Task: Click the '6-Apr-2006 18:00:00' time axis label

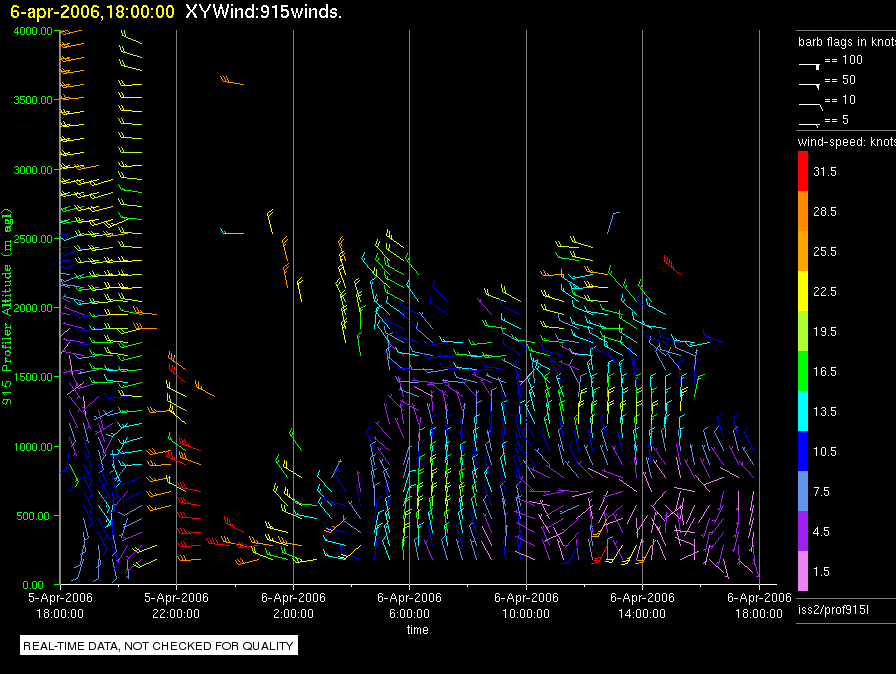Action: coord(759,605)
